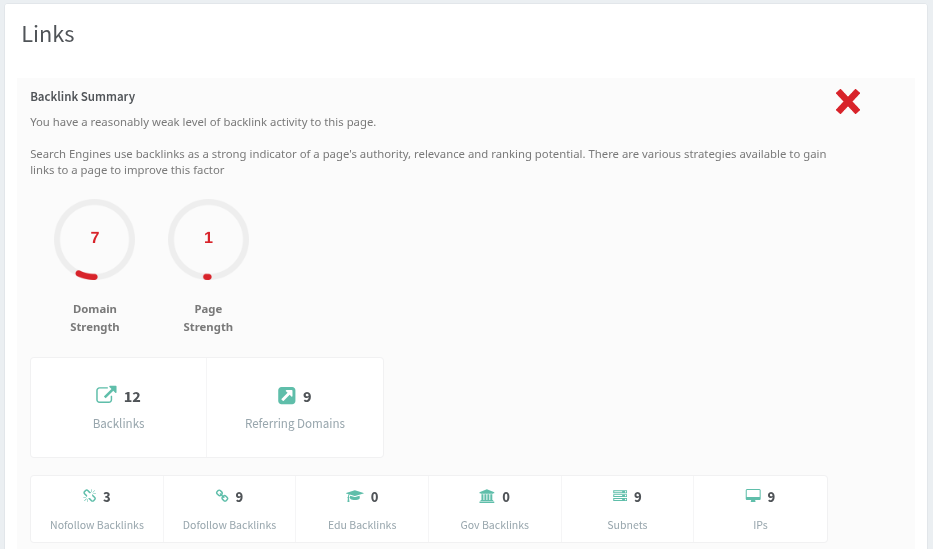Click the Domain Strength gauge showing 7
Viewport: 933px width, 549px height.
pyautogui.click(x=95, y=240)
